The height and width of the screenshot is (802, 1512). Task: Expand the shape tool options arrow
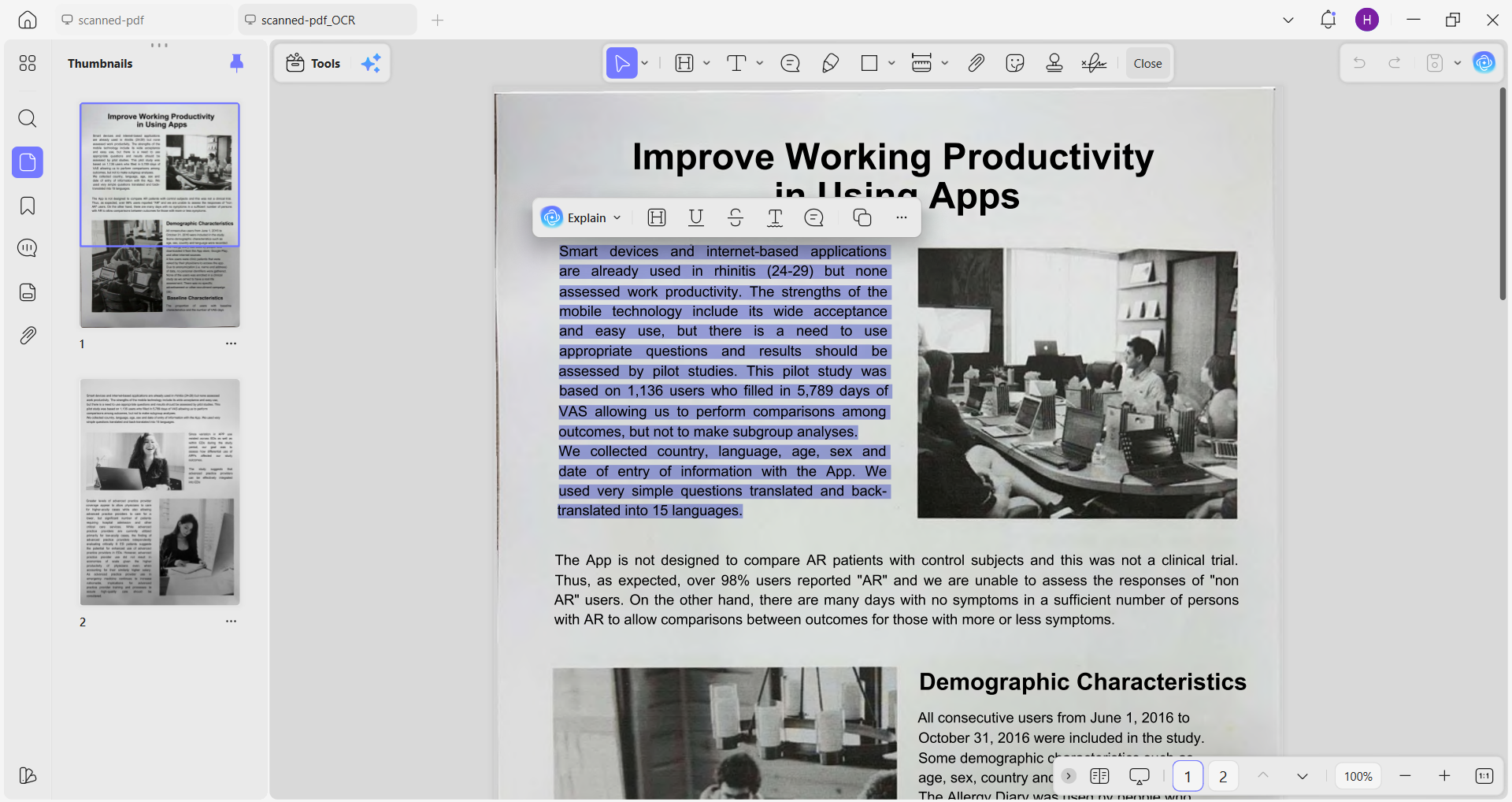pyautogui.click(x=891, y=63)
